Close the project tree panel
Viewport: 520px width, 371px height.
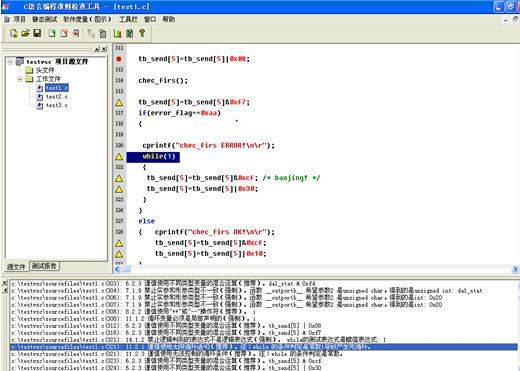(x=104, y=49)
